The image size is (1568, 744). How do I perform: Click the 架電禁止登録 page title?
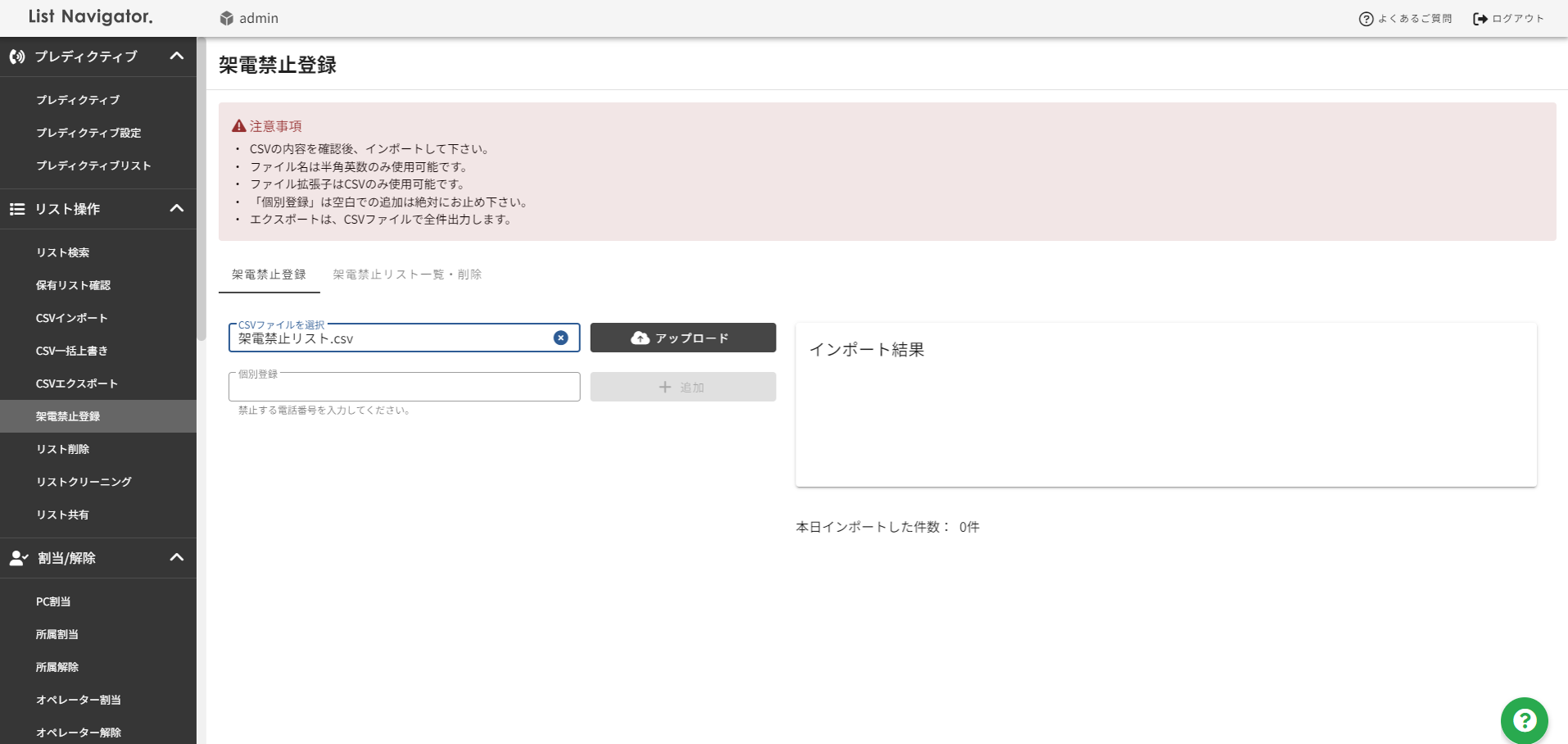click(278, 66)
